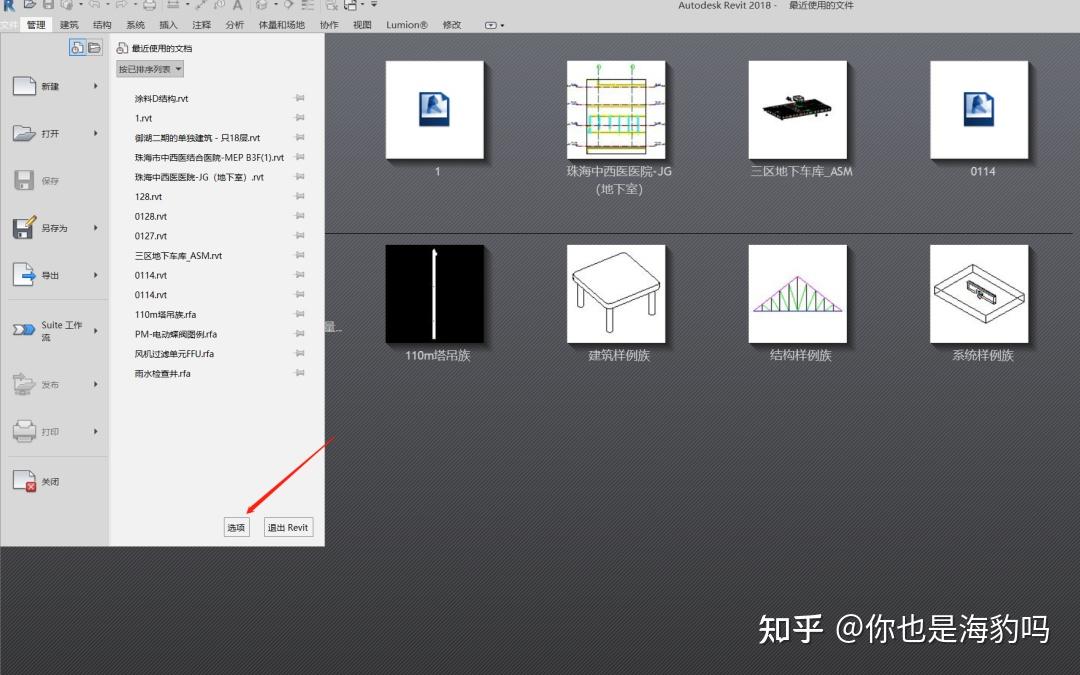Open the 珠海中西医医院-JG project thumbnail

coord(616,110)
